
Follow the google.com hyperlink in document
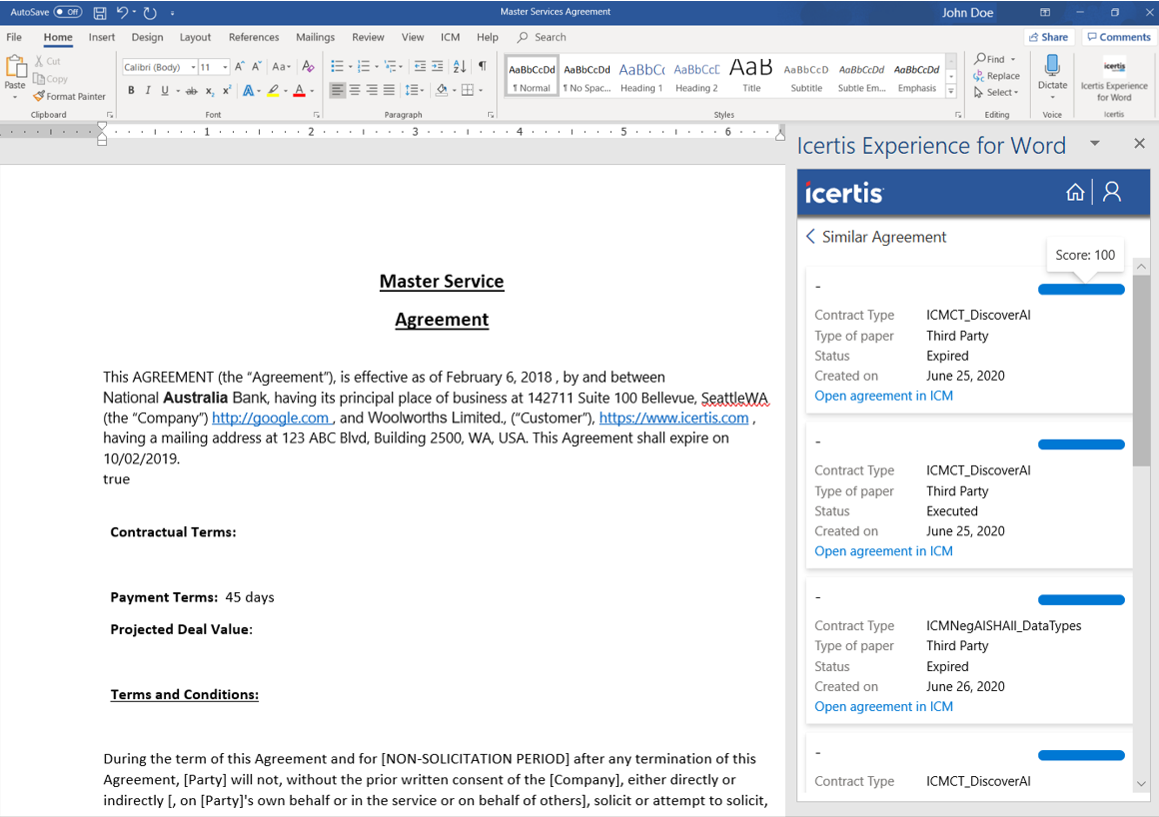pyautogui.click(x=271, y=418)
